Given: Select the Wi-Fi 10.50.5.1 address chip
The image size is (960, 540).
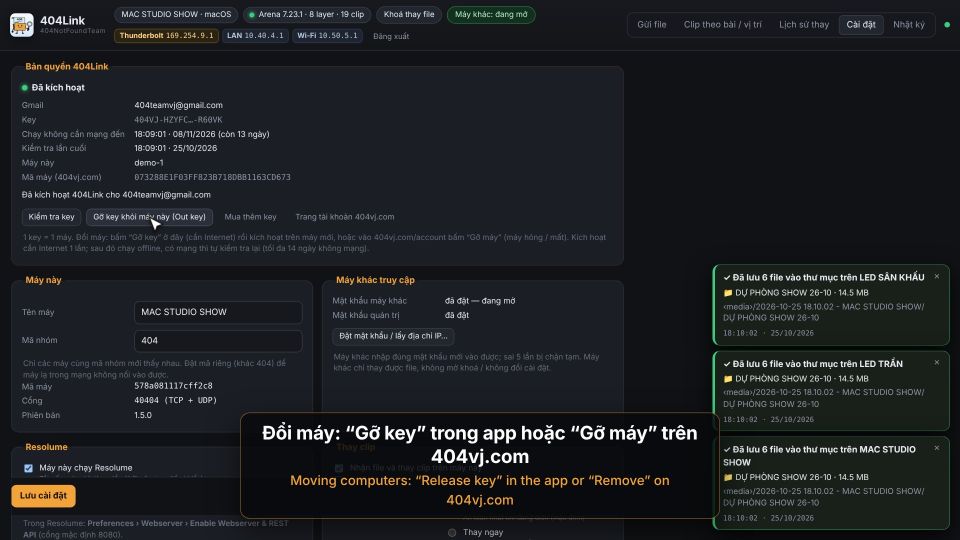Looking at the screenshot, I should coord(327,36).
